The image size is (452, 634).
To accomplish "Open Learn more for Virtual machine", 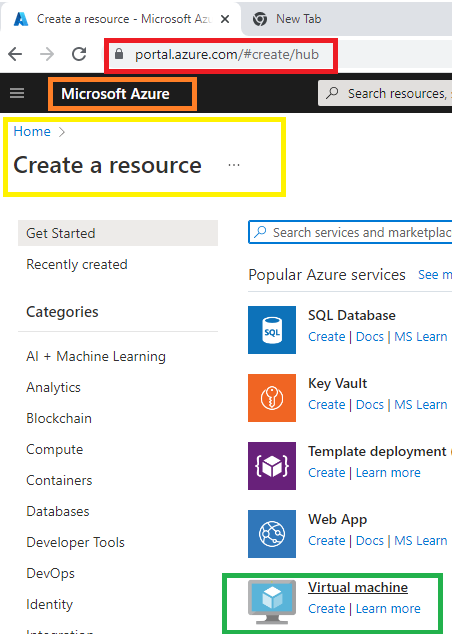I will [x=388, y=608].
